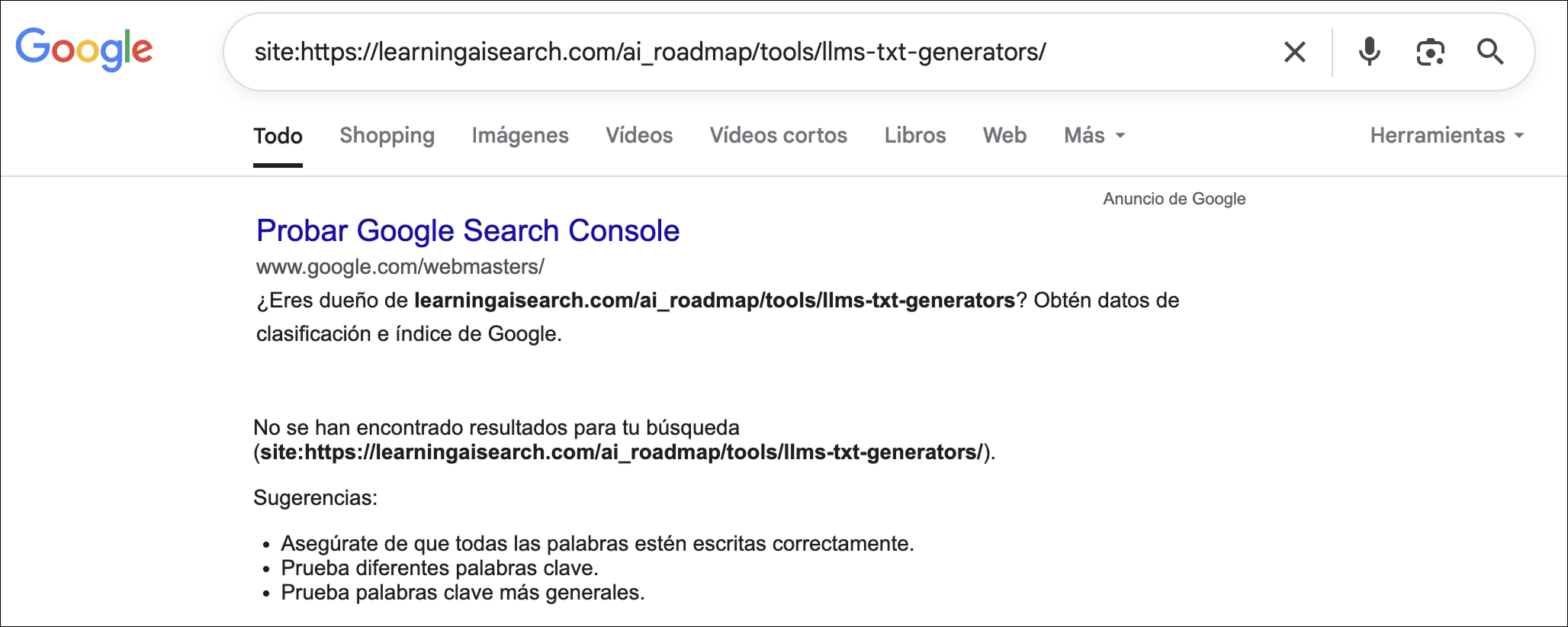Select the Todo results tab
The image size is (1568, 627).
(278, 136)
